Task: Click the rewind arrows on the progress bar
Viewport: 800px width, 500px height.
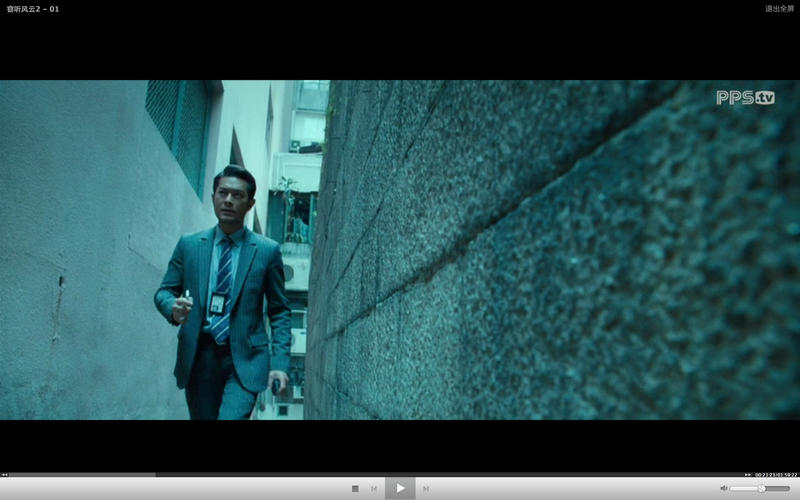Action: 4,474
